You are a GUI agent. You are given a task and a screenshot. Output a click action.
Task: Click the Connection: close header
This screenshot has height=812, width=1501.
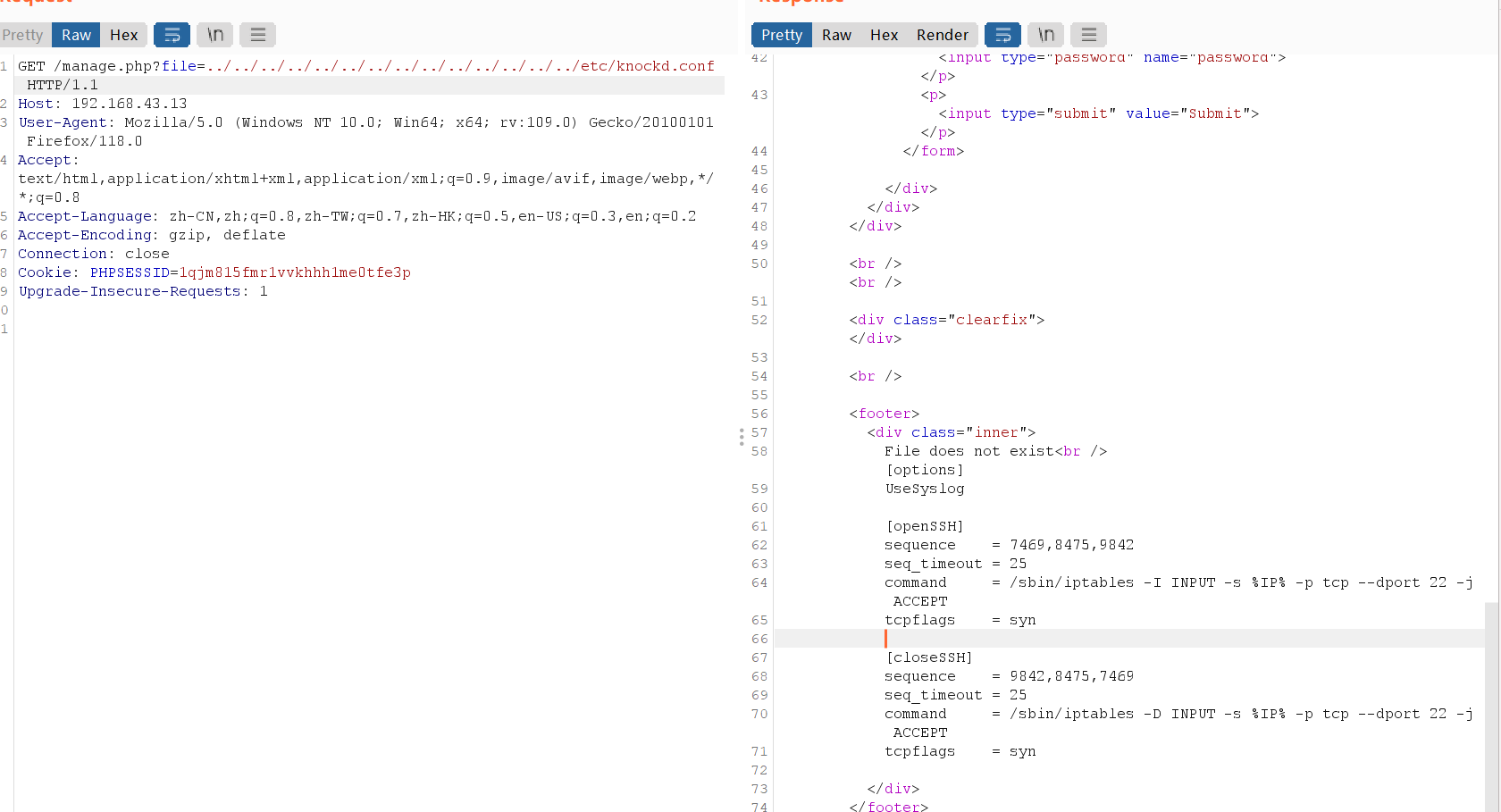click(x=94, y=254)
